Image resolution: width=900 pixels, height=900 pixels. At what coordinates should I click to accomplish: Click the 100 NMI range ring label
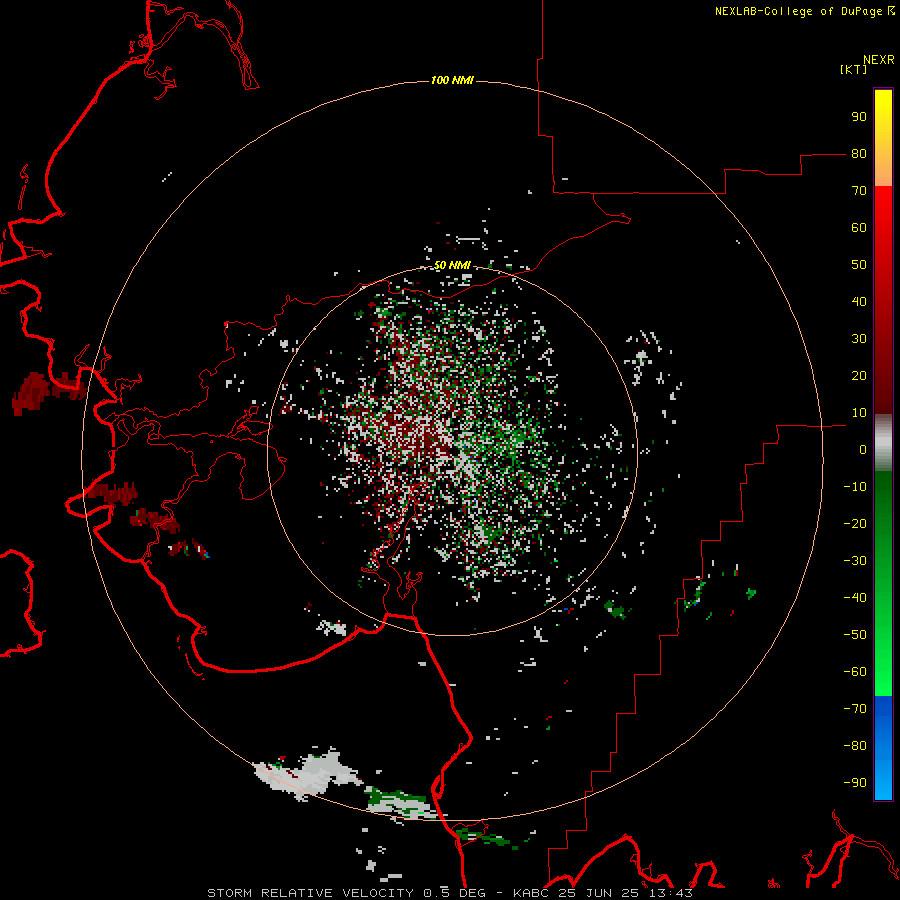click(452, 80)
